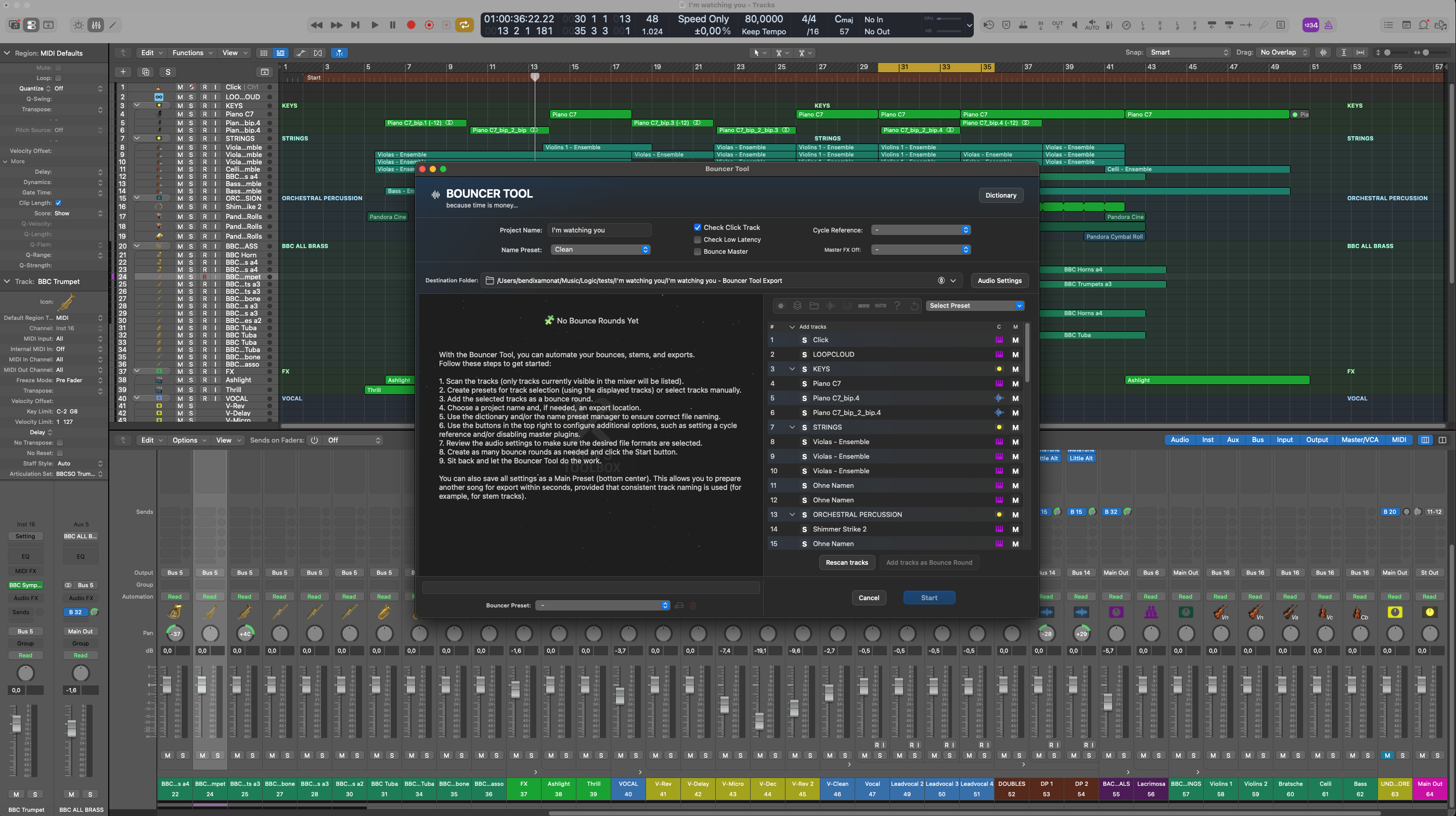Screen dimensions: 1456x816
Task: Uncheck Check Click Track checkbox
Action: tap(698, 227)
